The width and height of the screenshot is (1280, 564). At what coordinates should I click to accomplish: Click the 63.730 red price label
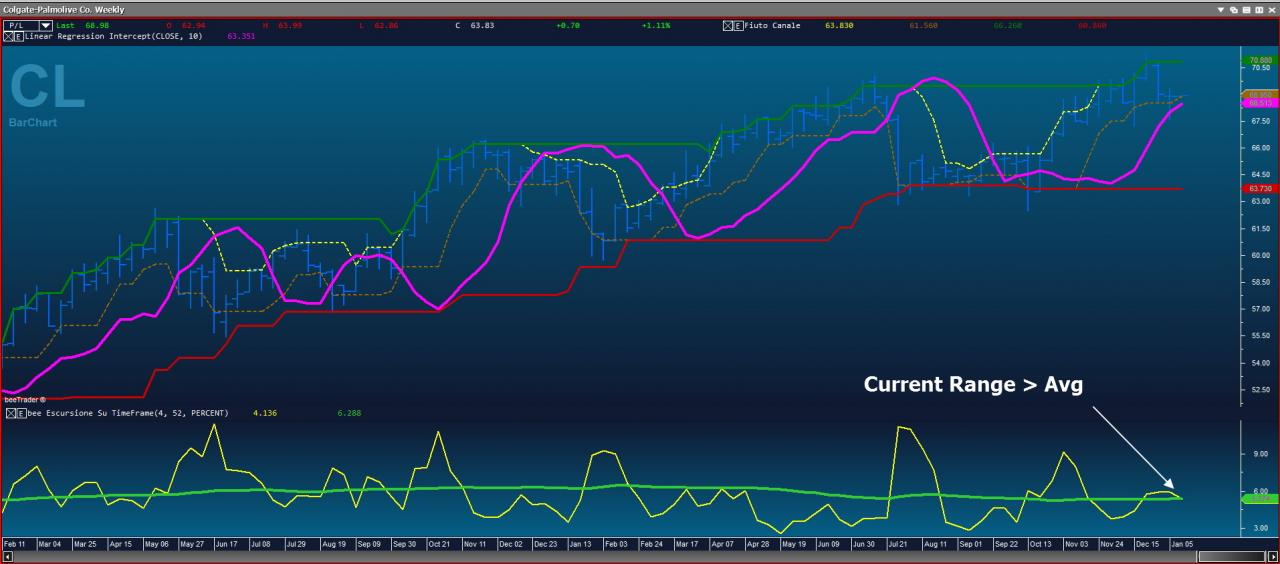(x=1260, y=188)
